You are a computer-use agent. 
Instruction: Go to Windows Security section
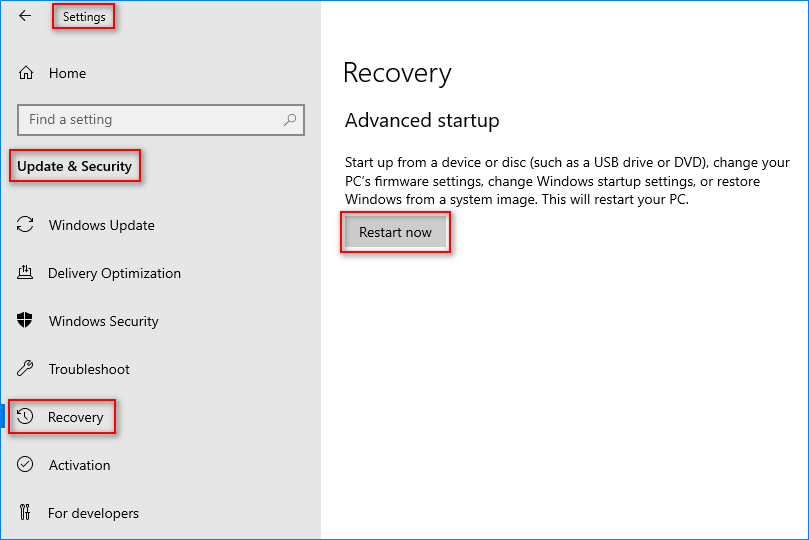(x=104, y=321)
